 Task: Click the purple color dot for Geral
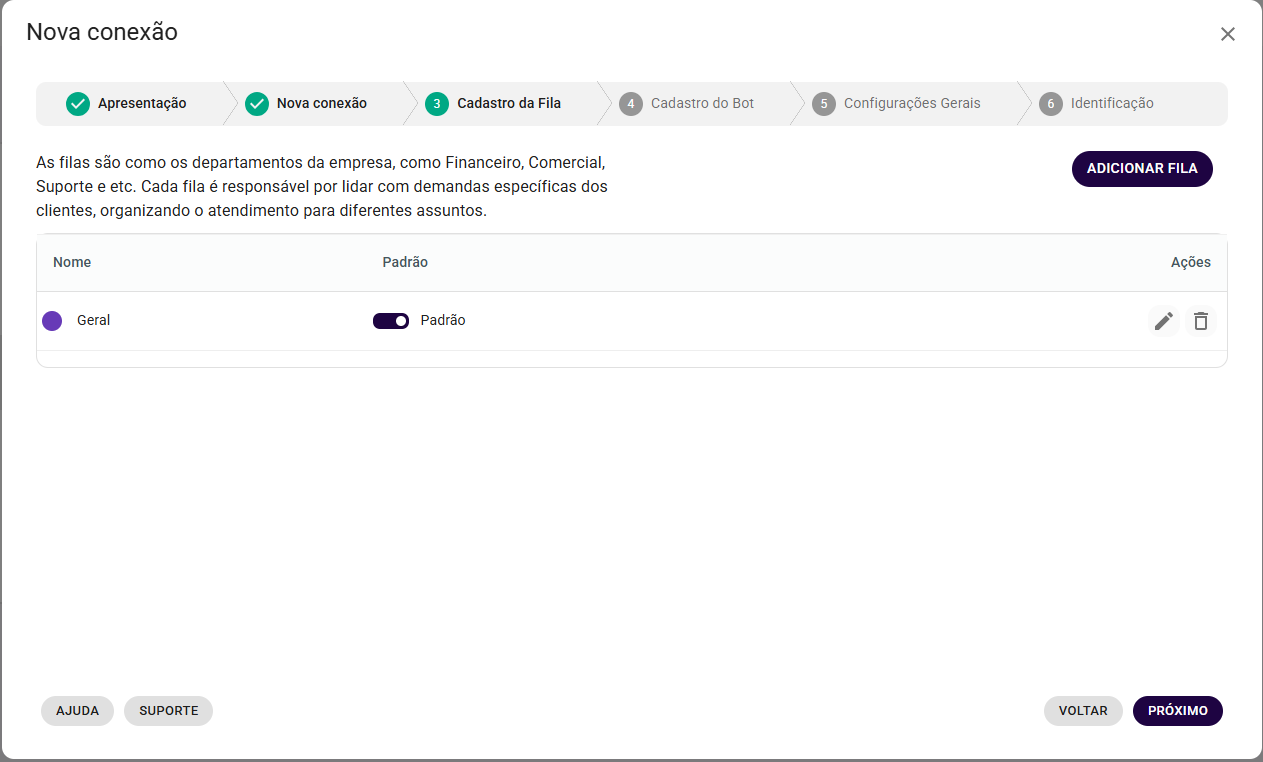pos(52,321)
